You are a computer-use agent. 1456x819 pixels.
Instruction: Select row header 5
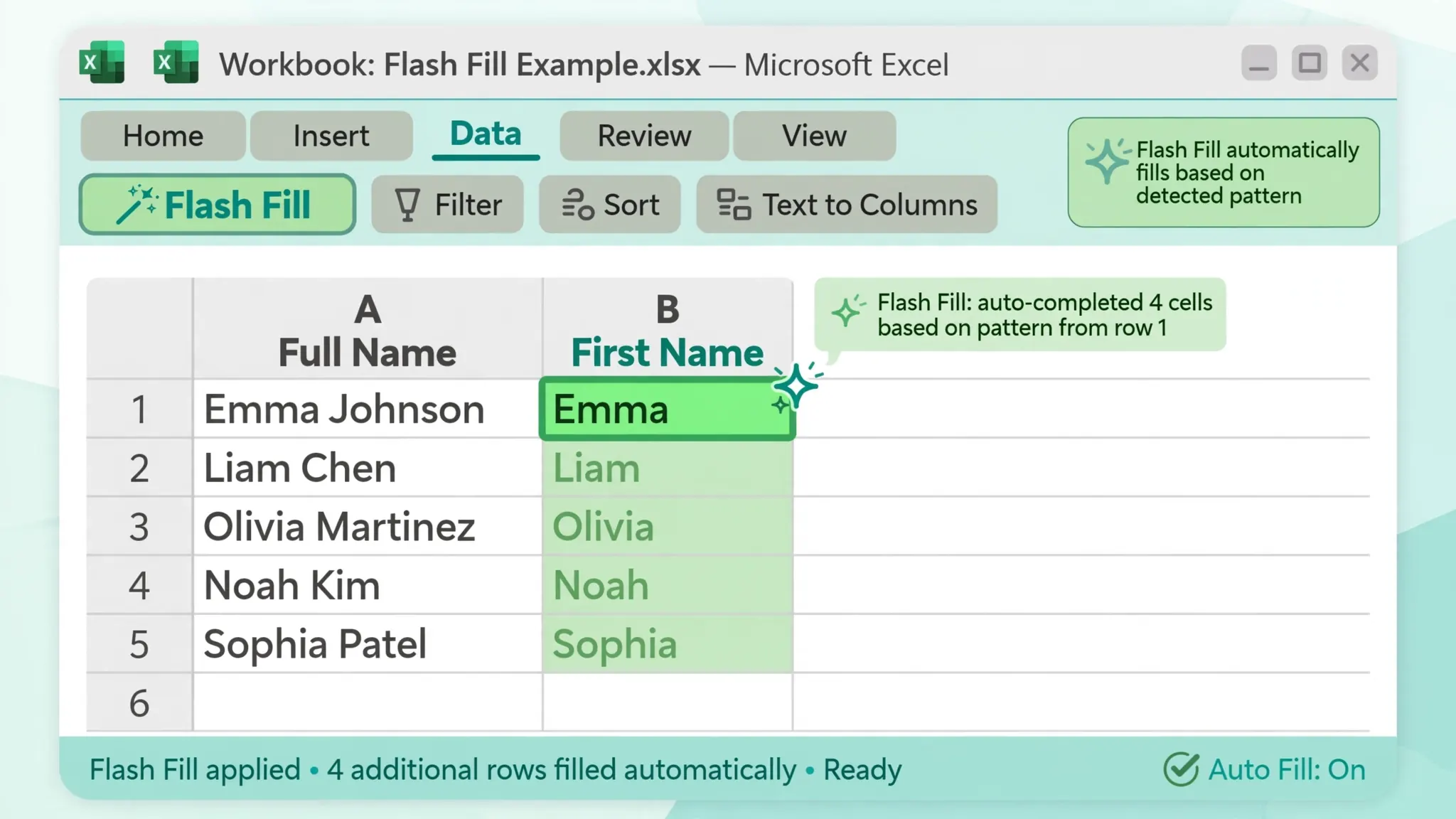(x=139, y=644)
